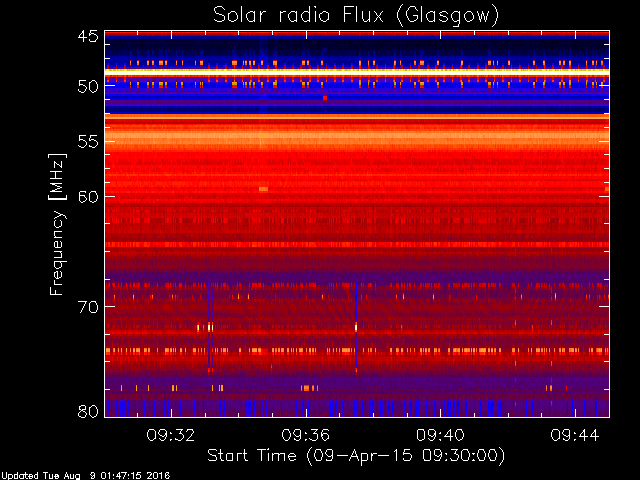Click the 55 MHz axis label
Screen dimensions: 640x480
click(x=88, y=142)
